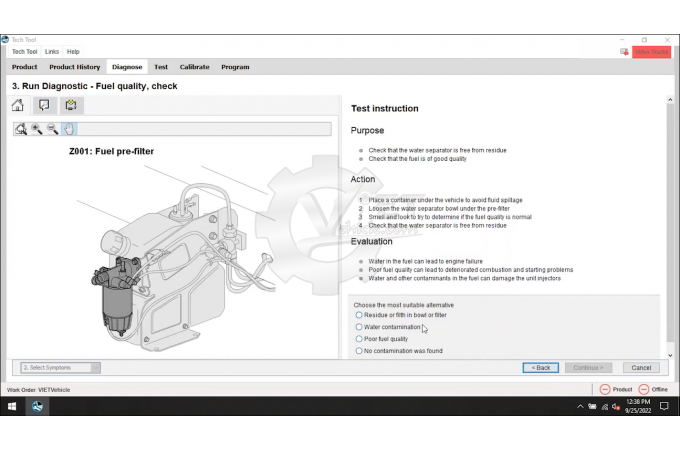Screen dimensions: 680x450
Task: Select 'Residue or filth in bowl or filter'
Action: 360,315
